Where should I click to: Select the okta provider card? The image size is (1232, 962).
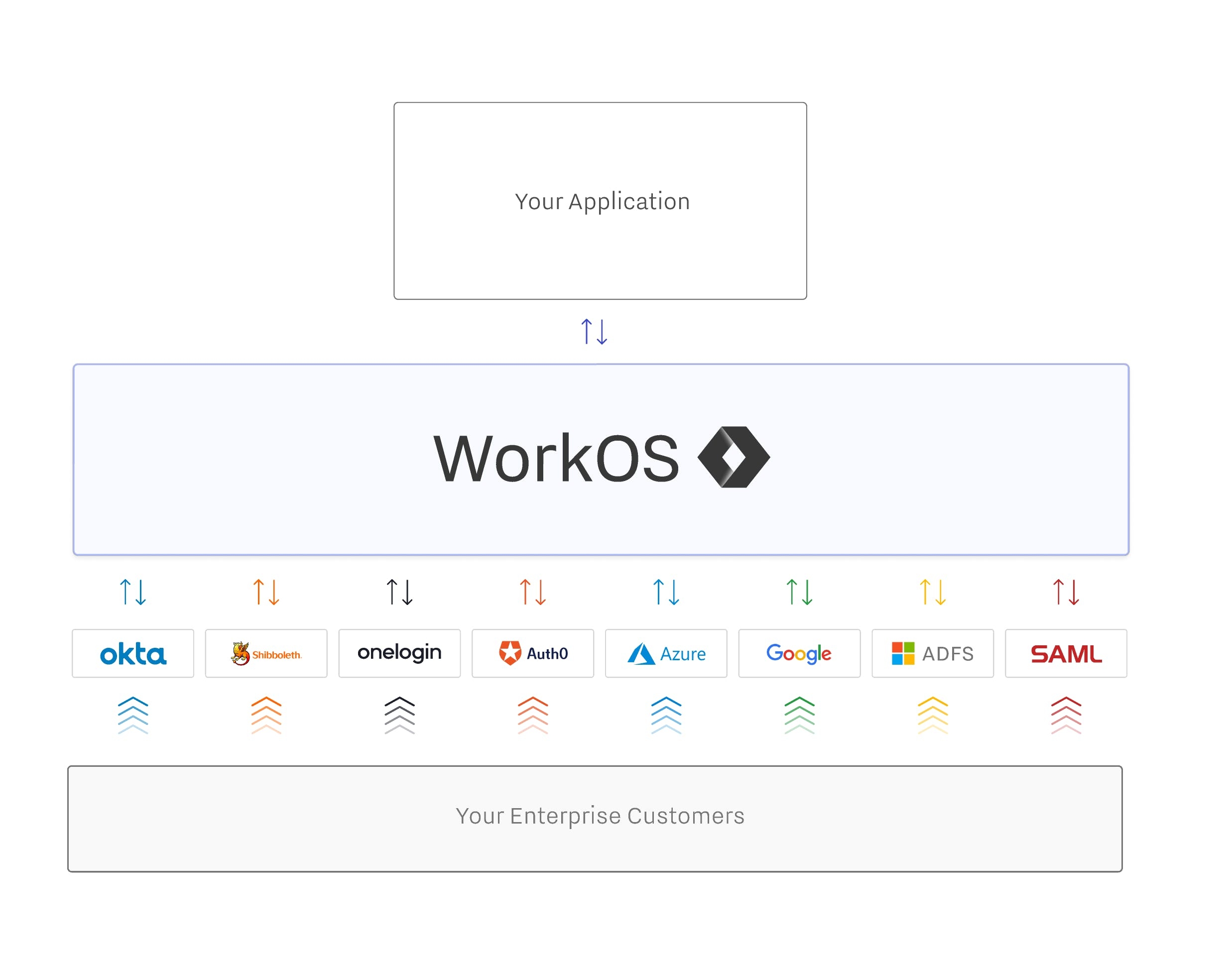coord(133,654)
